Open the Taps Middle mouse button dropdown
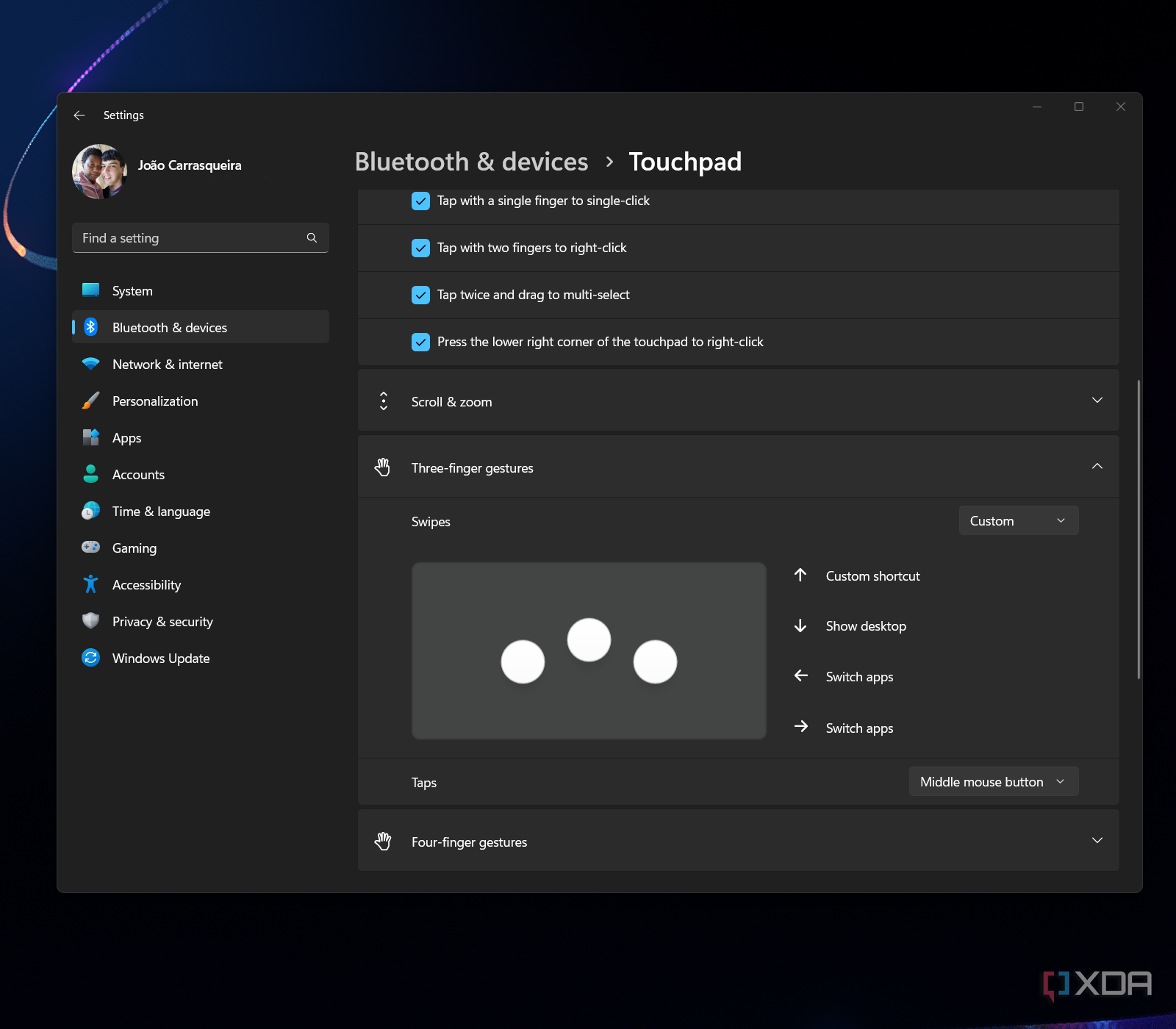 click(993, 782)
